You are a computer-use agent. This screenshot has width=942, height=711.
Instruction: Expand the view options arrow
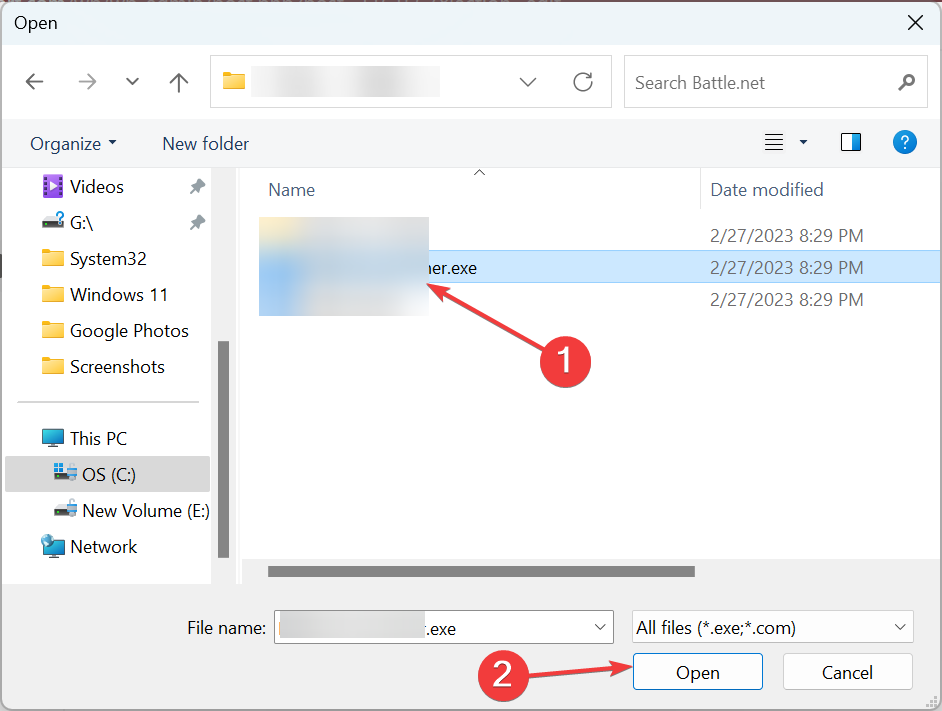coord(803,142)
